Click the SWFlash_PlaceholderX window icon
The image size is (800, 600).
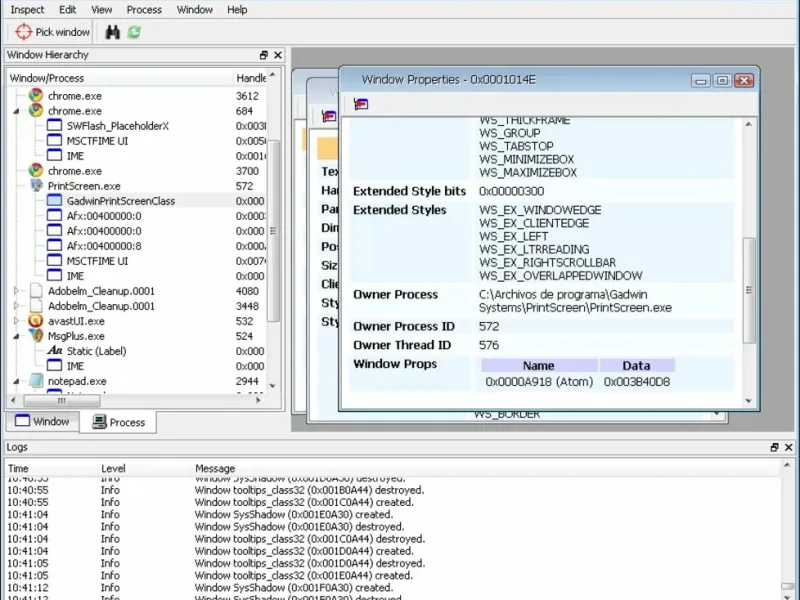(54, 126)
